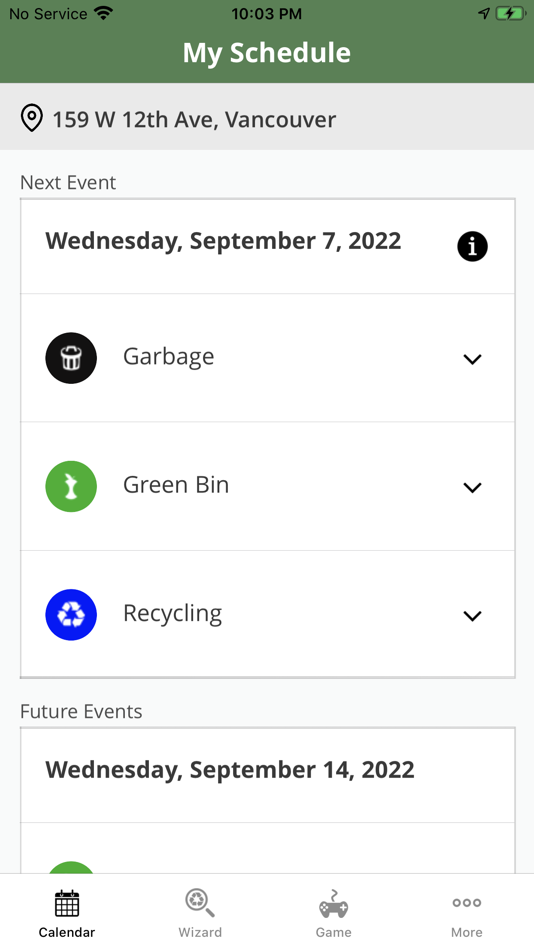Select the Game tab label

pos(333,932)
